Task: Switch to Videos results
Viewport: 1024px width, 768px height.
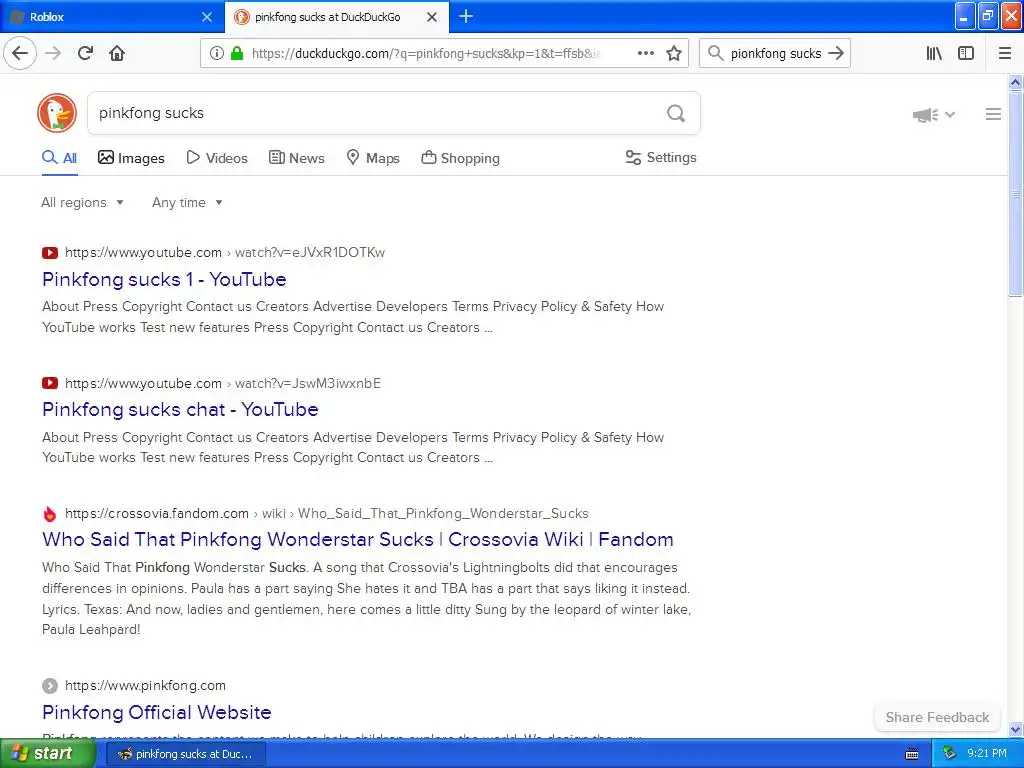Action: point(217,158)
